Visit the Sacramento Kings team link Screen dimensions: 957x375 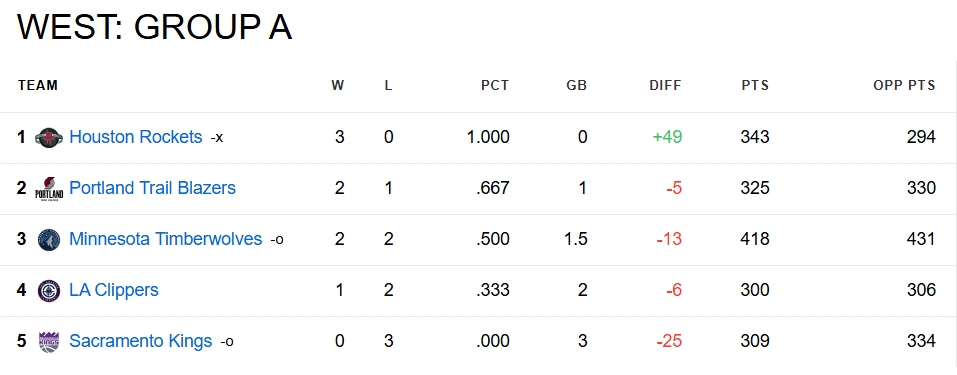click(x=140, y=341)
